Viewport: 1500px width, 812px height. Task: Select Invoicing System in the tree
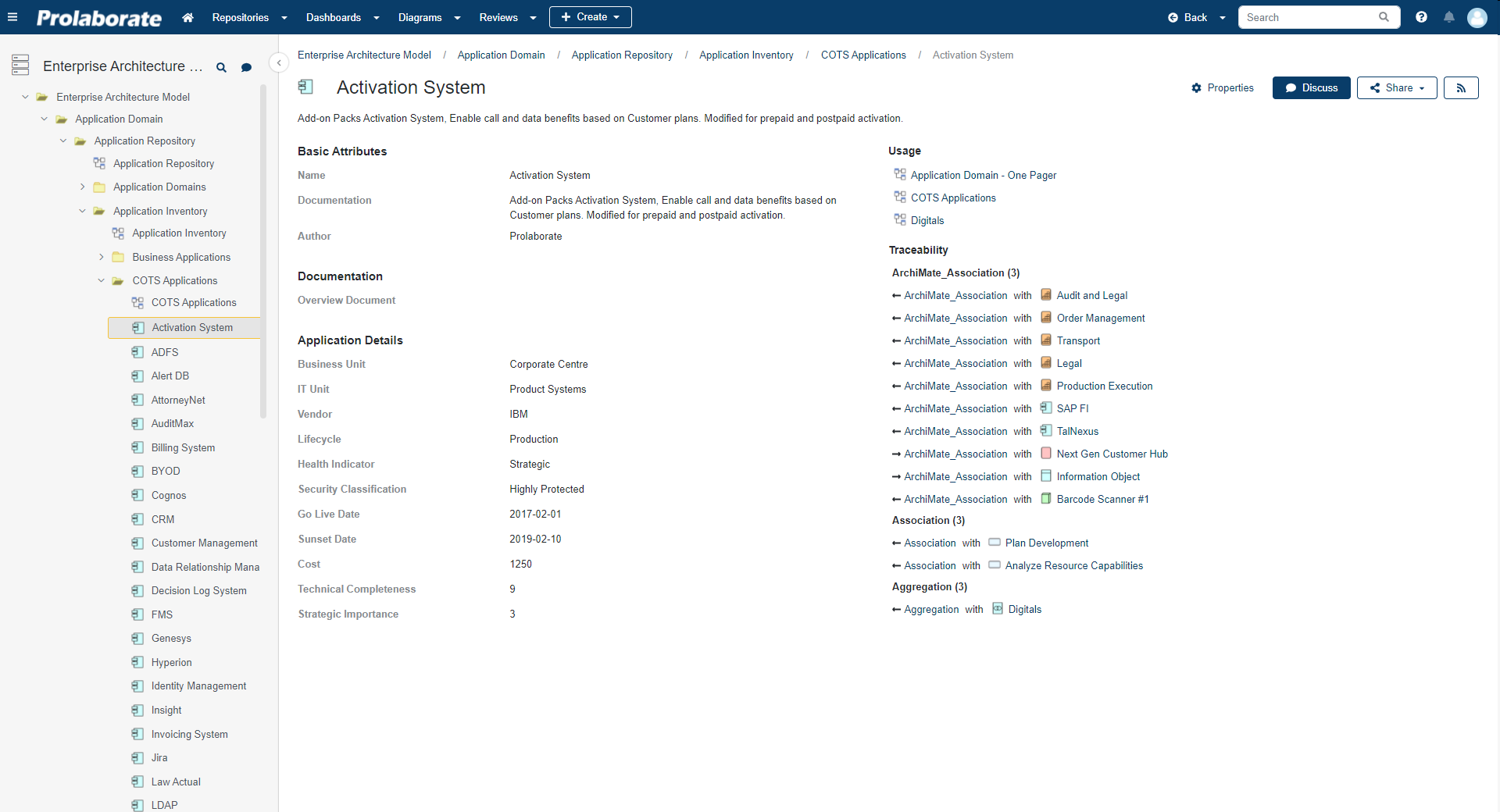coord(190,734)
